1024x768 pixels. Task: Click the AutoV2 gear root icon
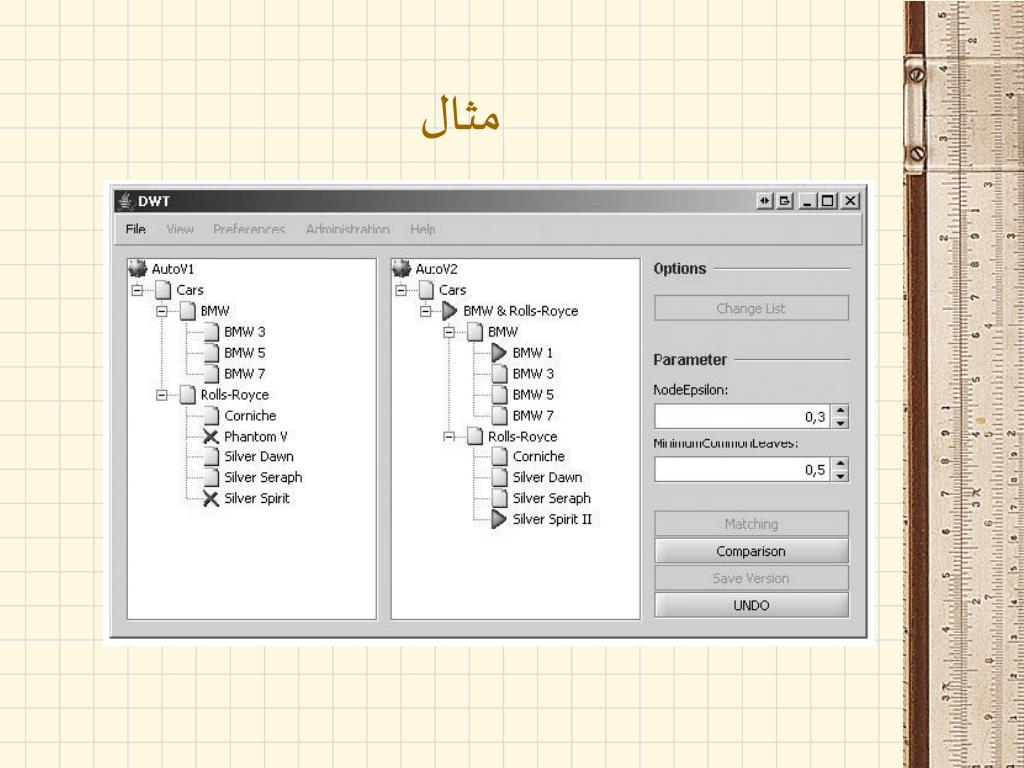(402, 268)
